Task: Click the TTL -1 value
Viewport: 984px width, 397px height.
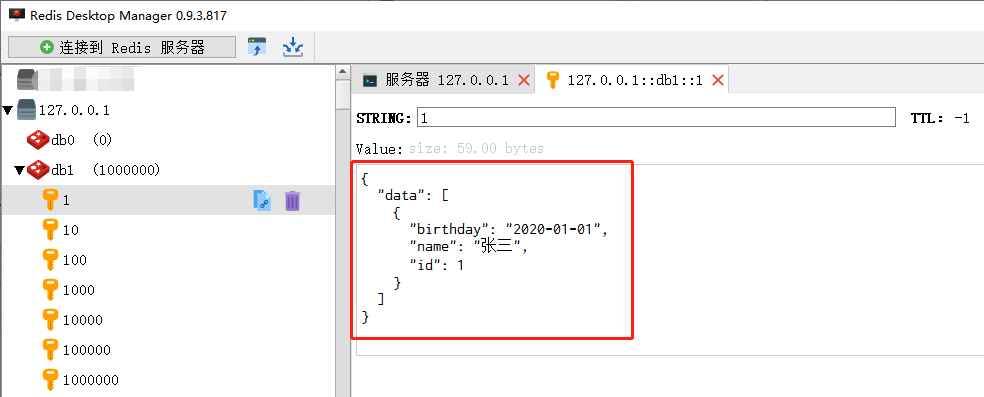Action: click(x=961, y=118)
